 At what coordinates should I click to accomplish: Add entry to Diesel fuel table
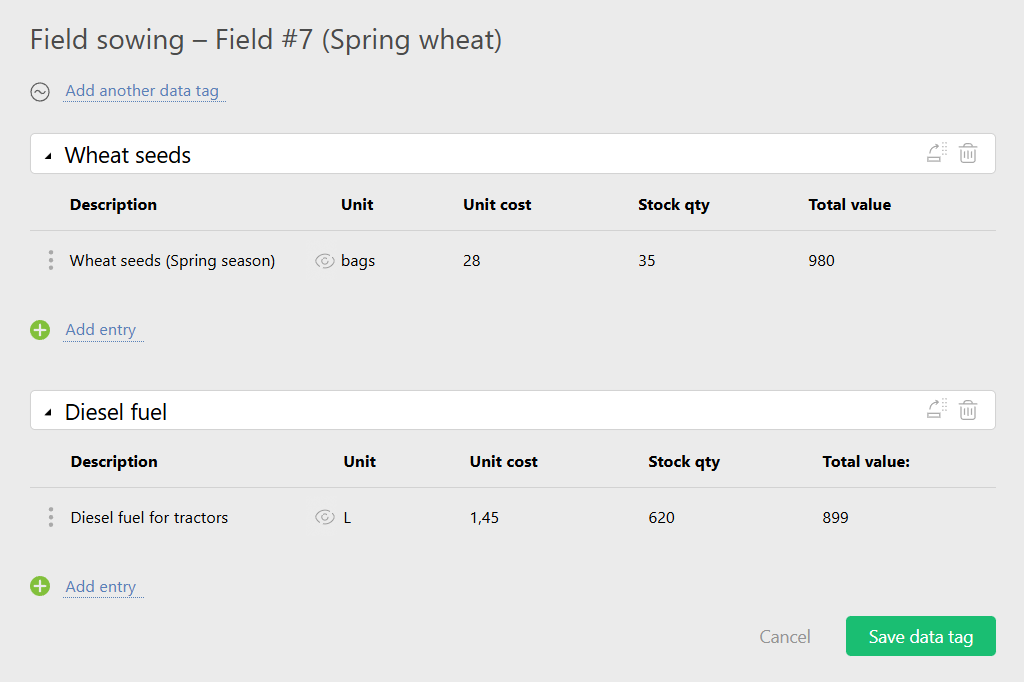[x=100, y=587]
